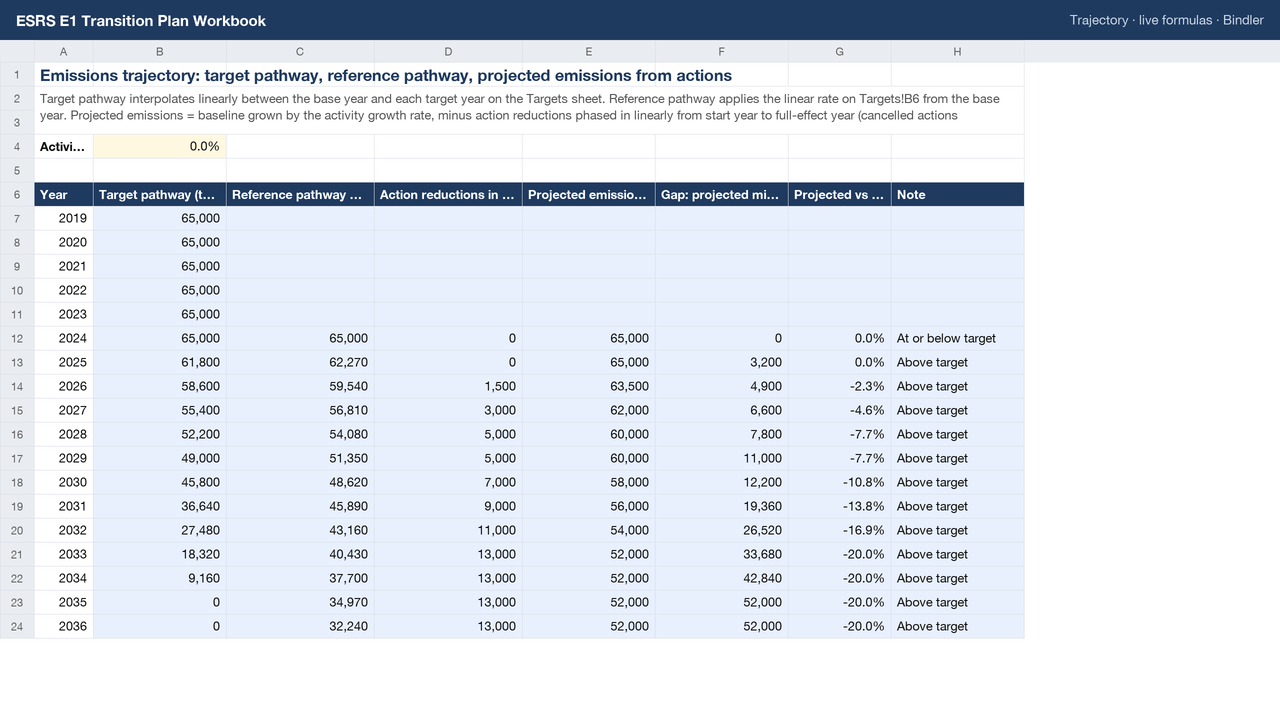The width and height of the screenshot is (1280, 720).
Task: Click the year cell 2024
Action: (x=64, y=338)
